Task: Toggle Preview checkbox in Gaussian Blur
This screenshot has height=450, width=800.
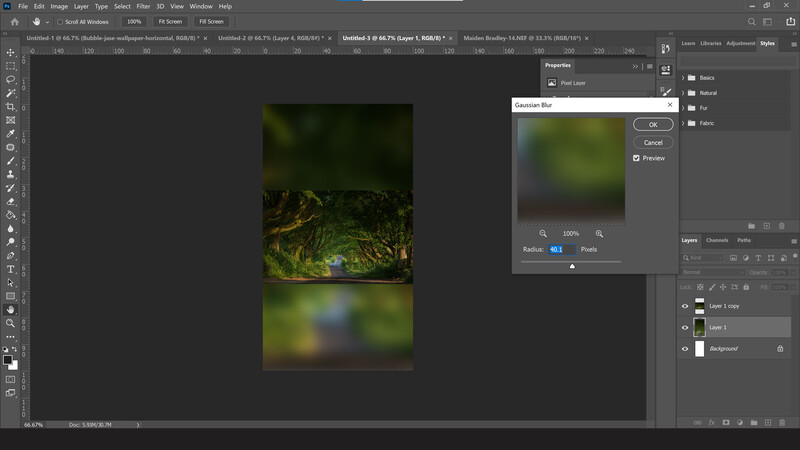Action: tap(636, 158)
